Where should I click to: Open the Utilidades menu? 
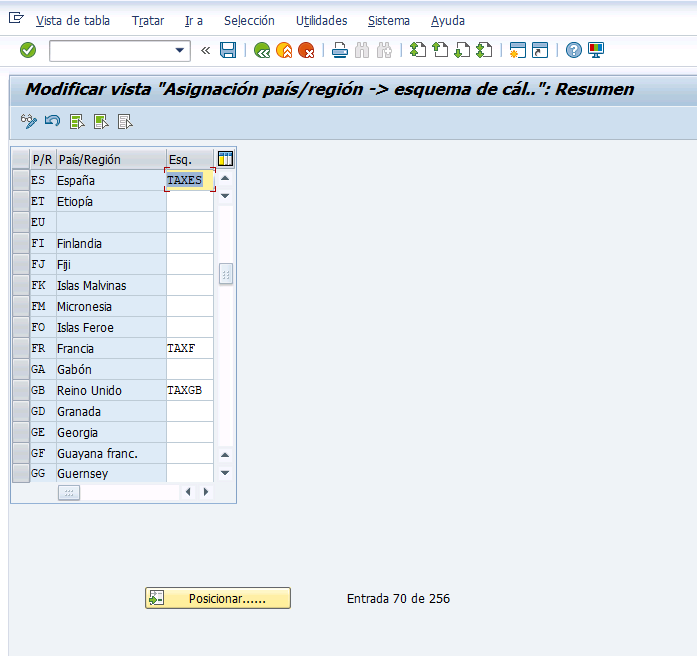click(322, 21)
